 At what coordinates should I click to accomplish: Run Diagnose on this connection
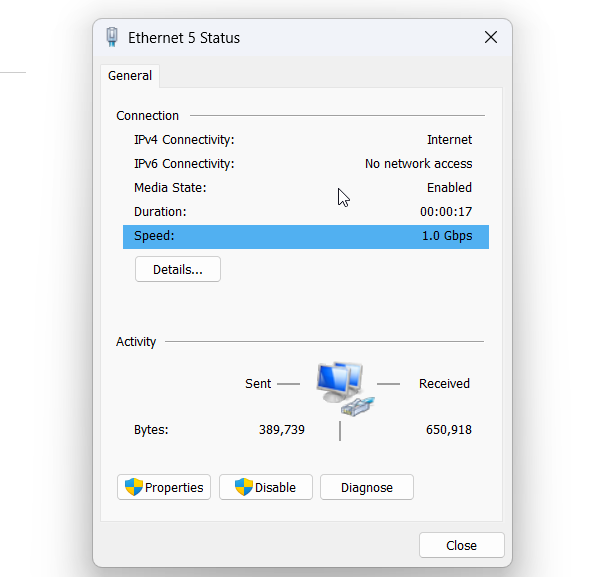click(x=367, y=487)
